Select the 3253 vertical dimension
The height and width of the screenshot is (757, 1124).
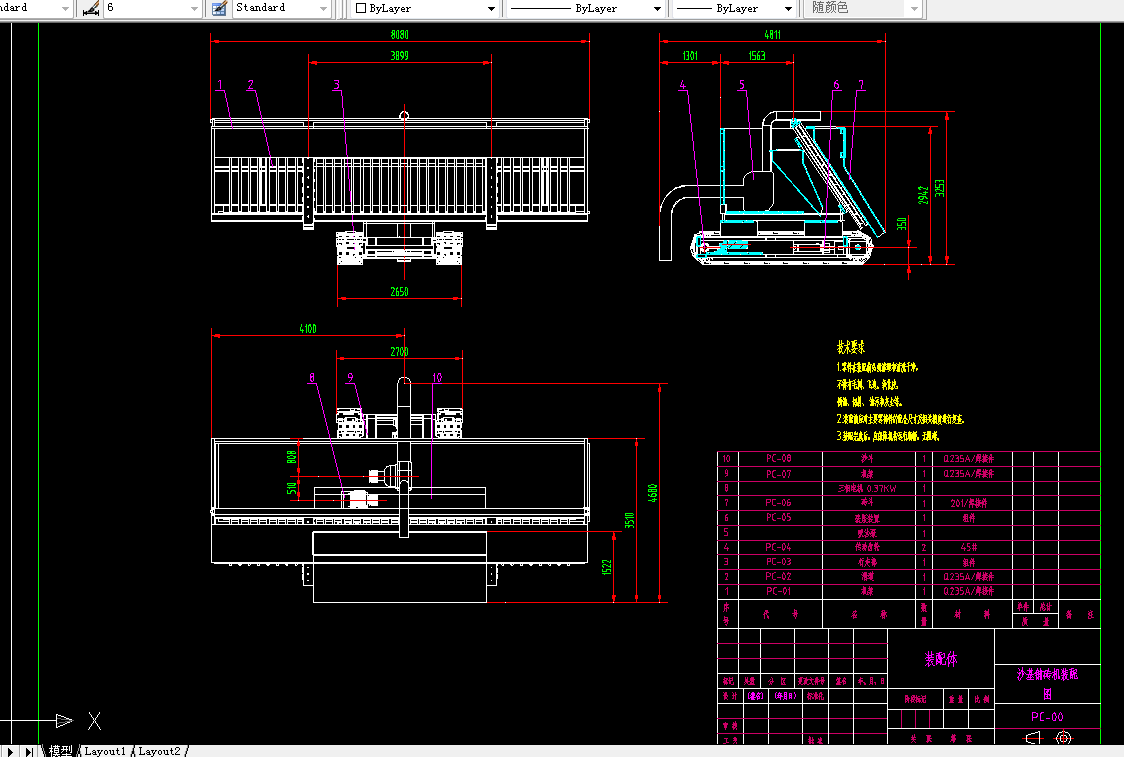(940, 189)
